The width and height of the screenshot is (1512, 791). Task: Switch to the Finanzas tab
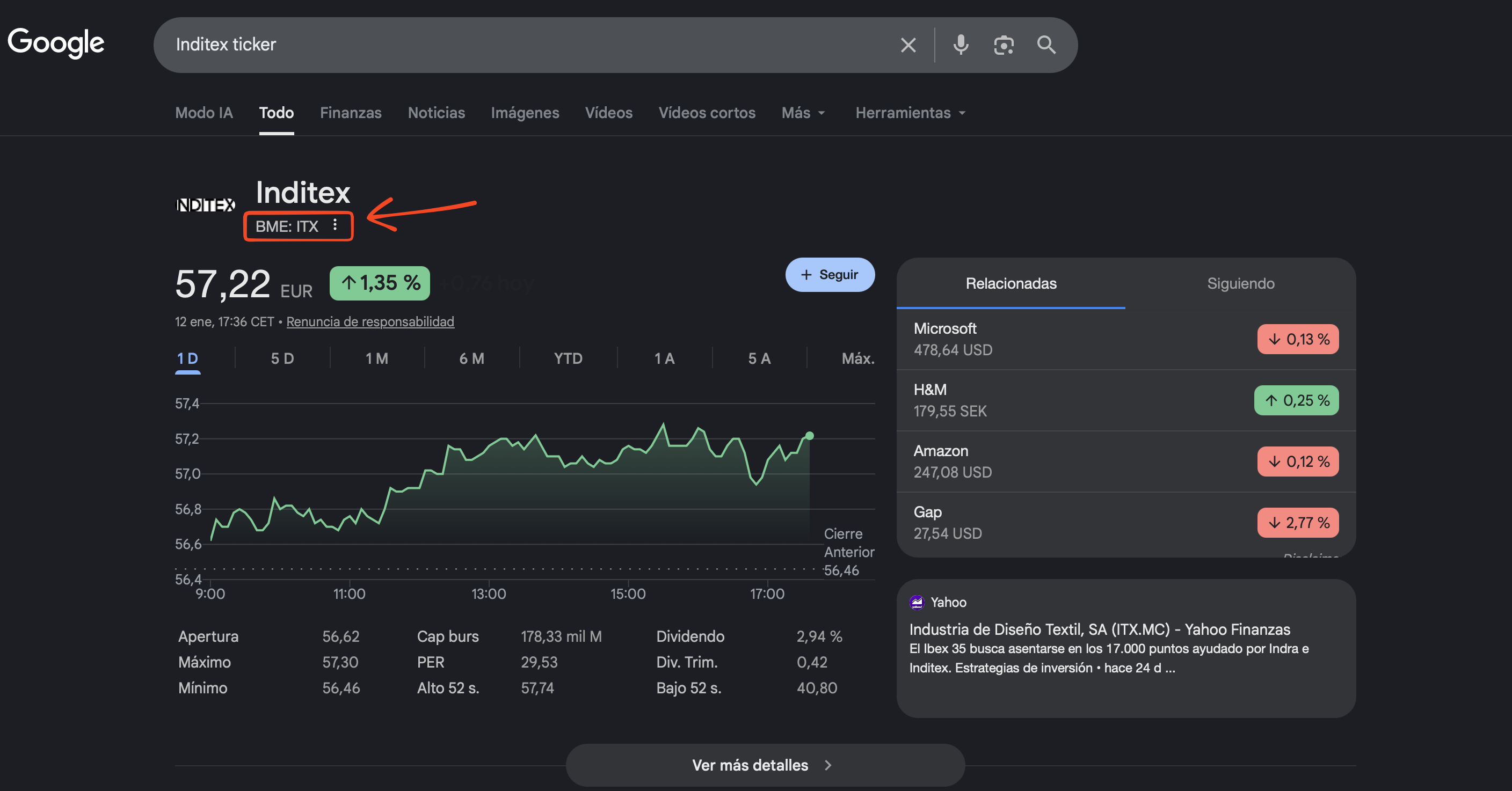click(351, 113)
